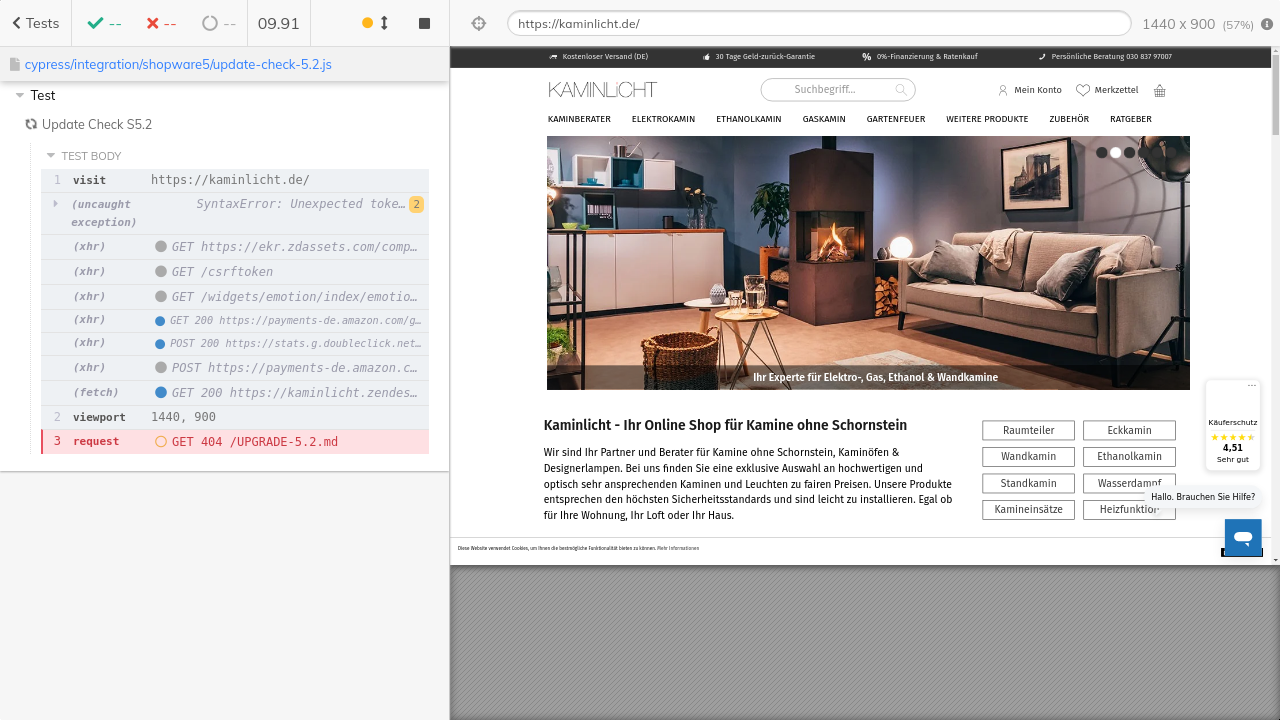
Task: Click the Merkzettel heart icon
Action: click(x=1082, y=90)
